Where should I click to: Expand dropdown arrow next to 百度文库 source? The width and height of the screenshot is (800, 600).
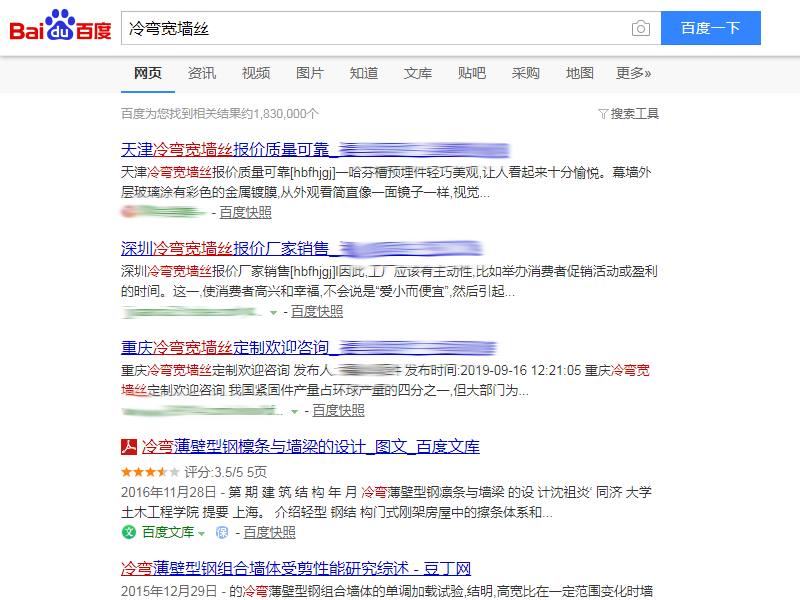pyautogui.click(x=202, y=533)
